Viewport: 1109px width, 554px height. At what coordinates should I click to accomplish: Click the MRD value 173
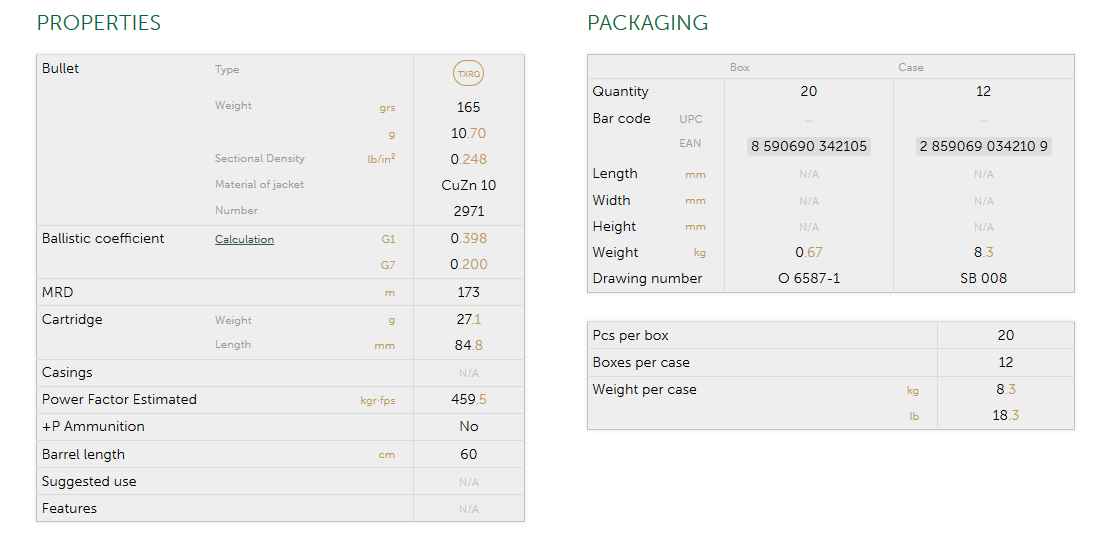click(468, 292)
